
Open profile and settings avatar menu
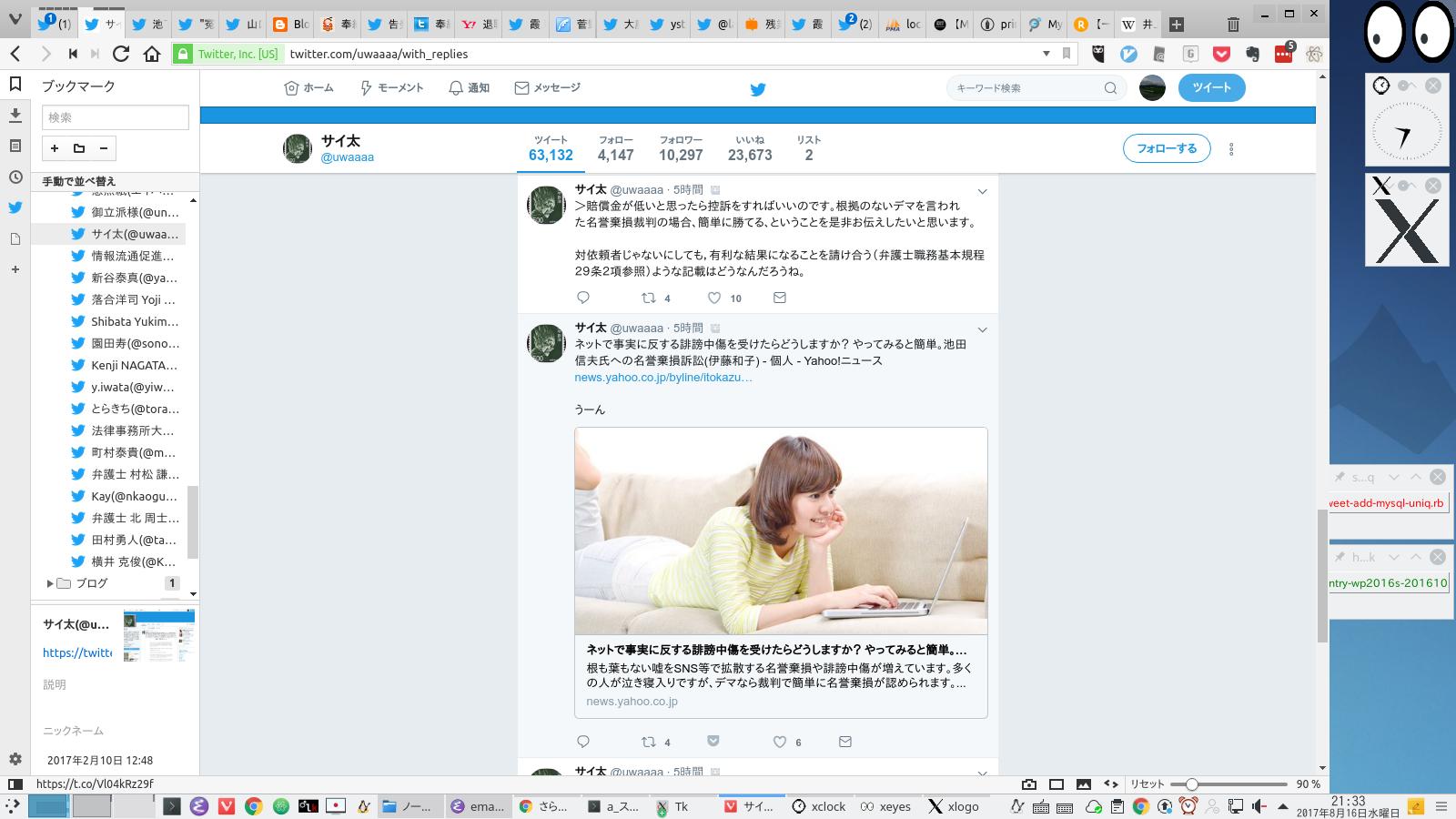pyautogui.click(x=1152, y=87)
